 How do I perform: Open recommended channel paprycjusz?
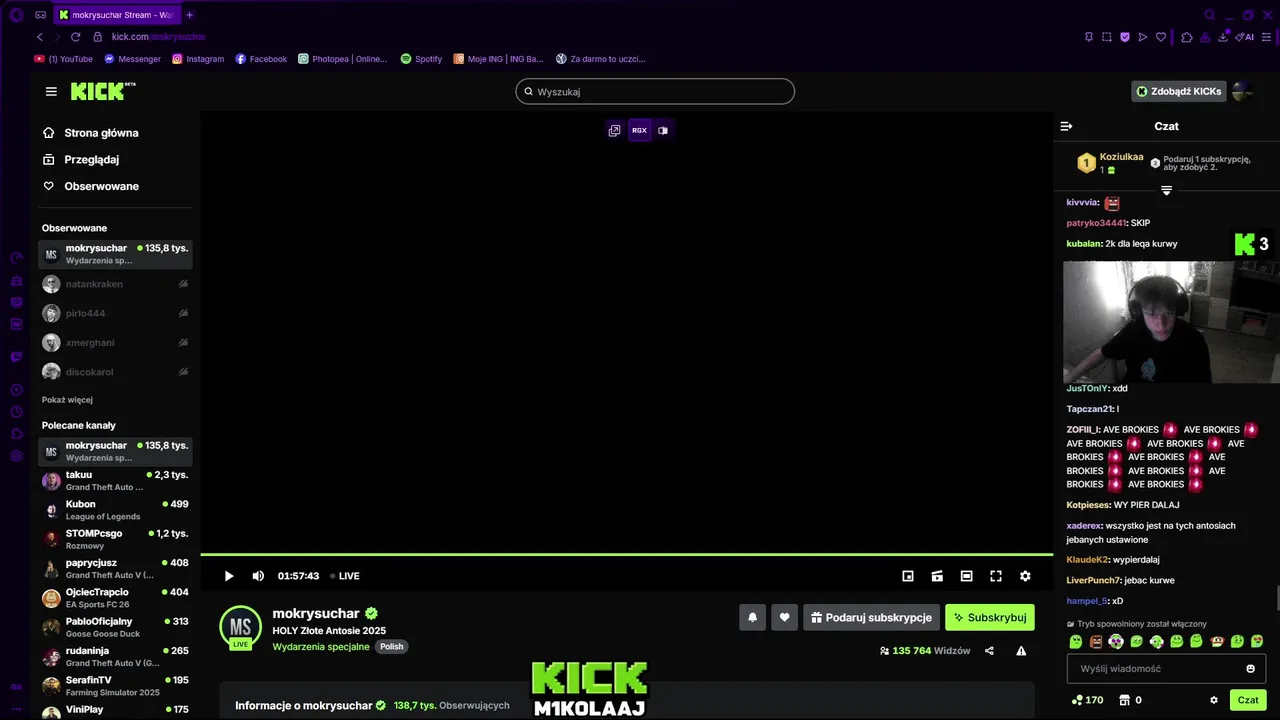coord(115,569)
